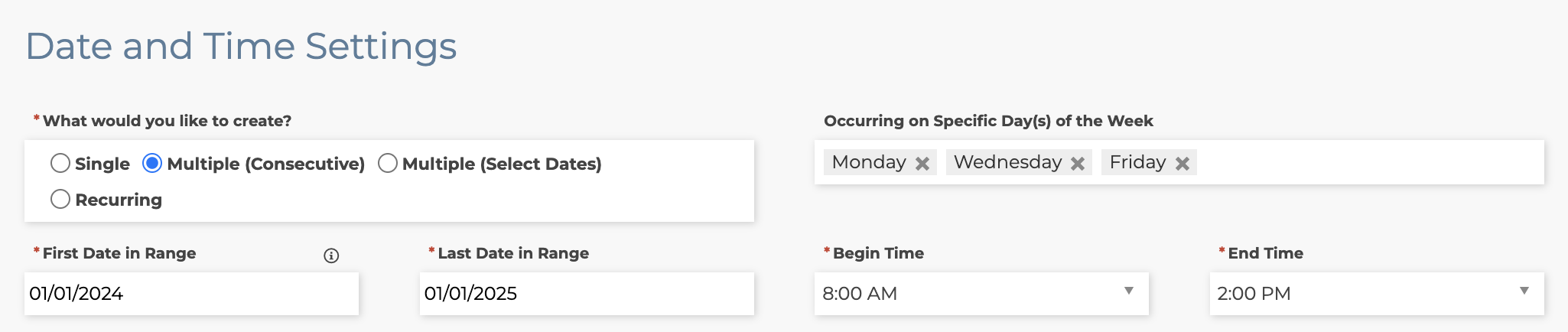Select the Multiple (Consecutive) radio button
Viewport: 1568px width, 332px height.
pyautogui.click(x=152, y=163)
